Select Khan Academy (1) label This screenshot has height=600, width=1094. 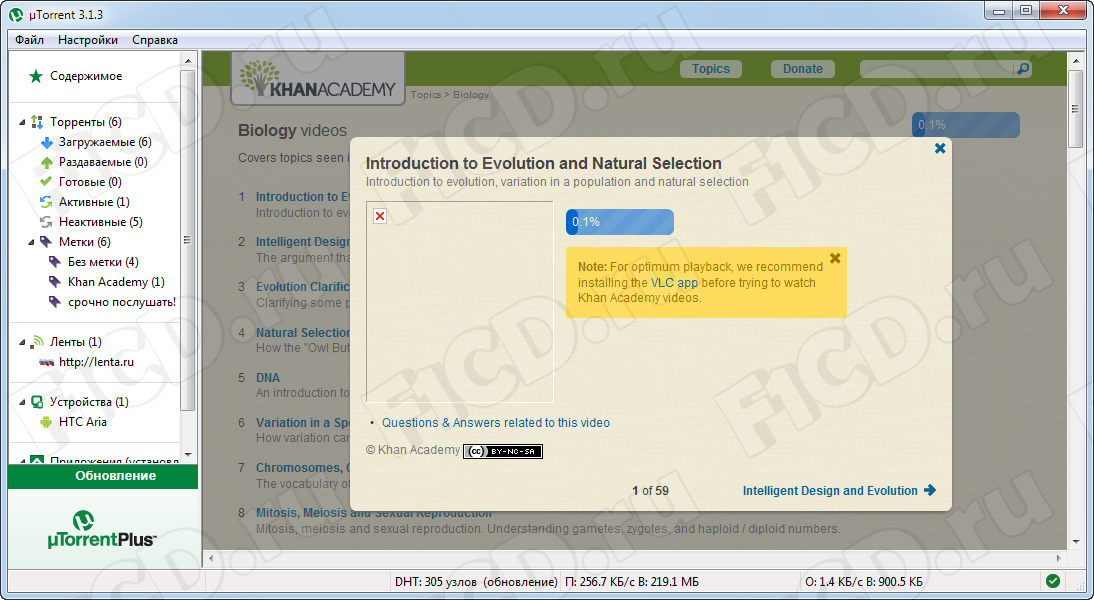[117, 282]
